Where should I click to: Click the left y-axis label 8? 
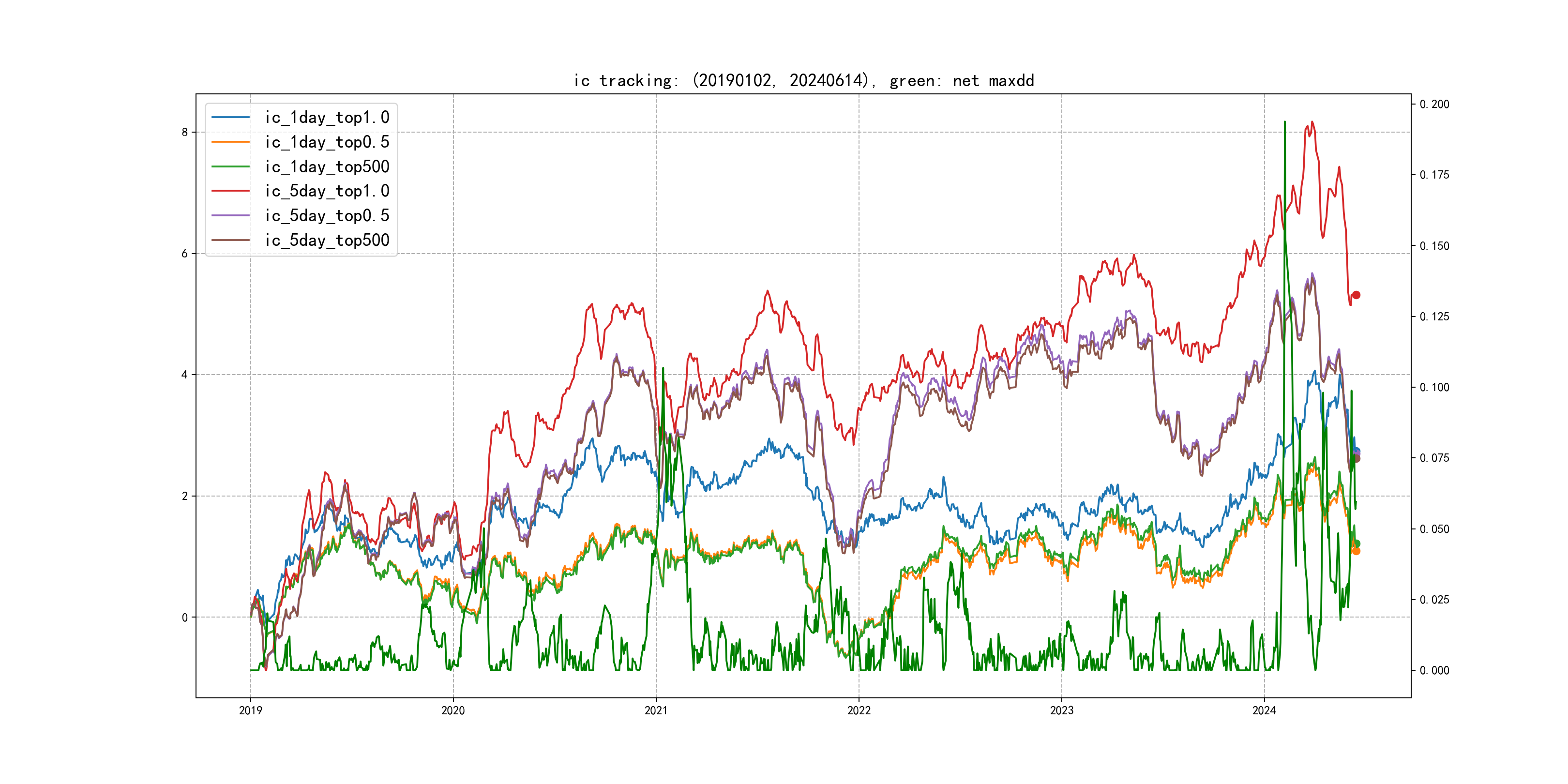pyautogui.click(x=184, y=132)
